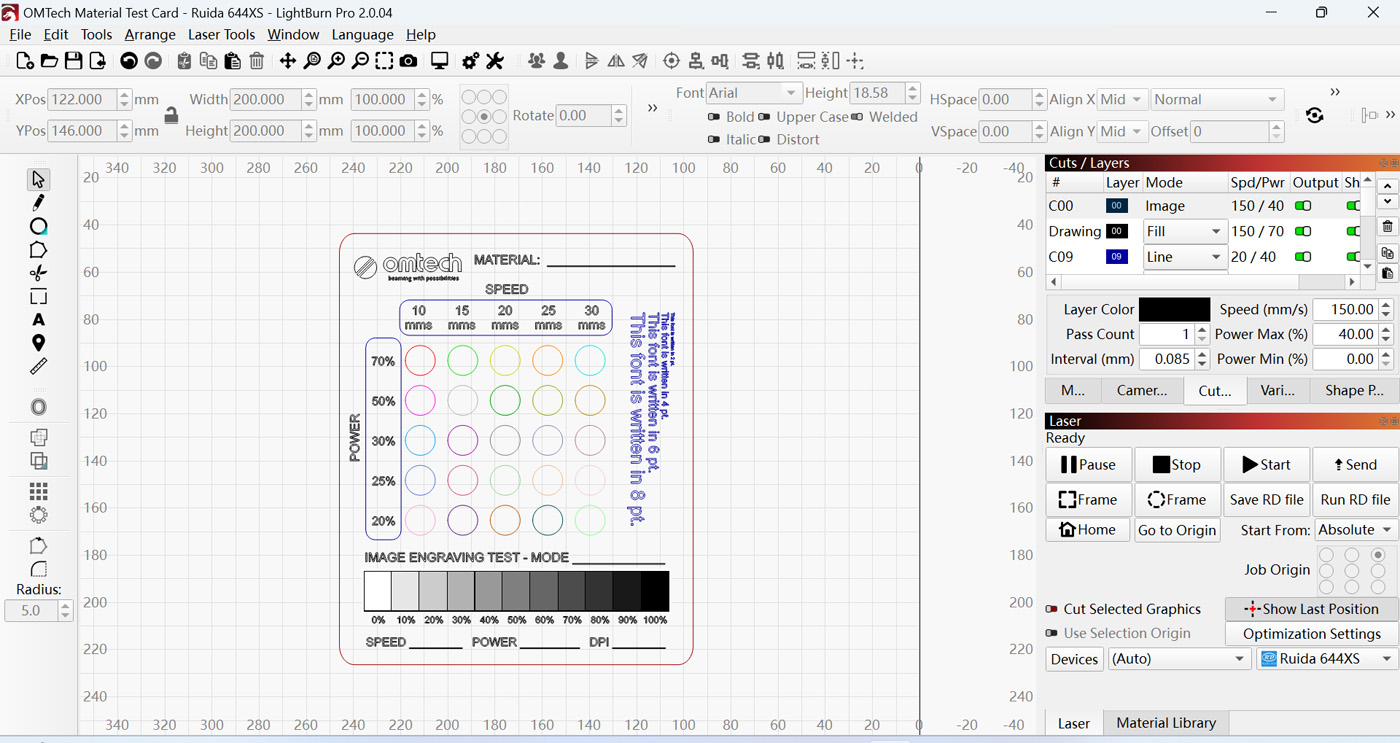The width and height of the screenshot is (1400, 743).
Task: Open the Font Arial dropdown
Action: [753, 93]
